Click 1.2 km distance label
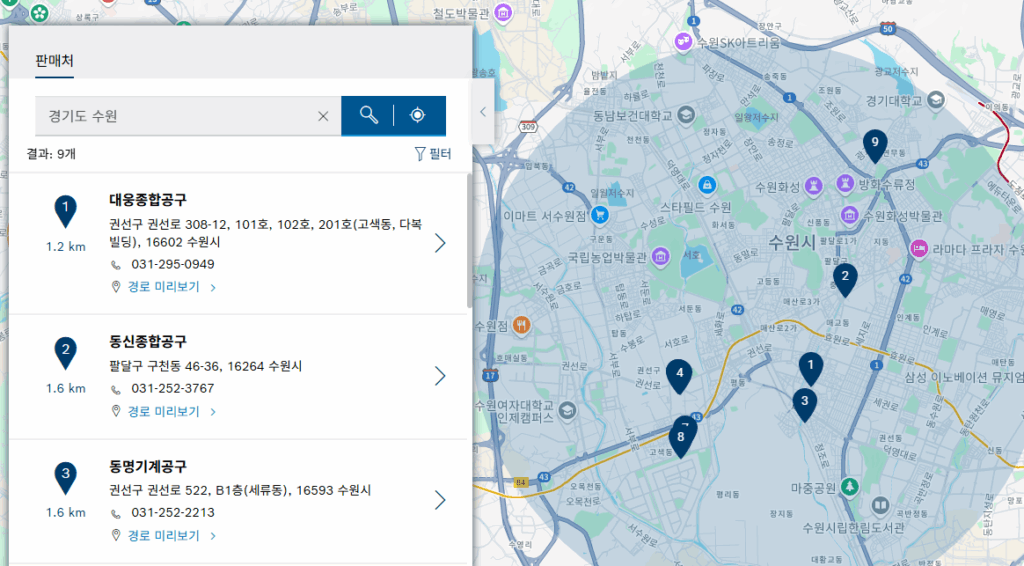 [x=65, y=247]
